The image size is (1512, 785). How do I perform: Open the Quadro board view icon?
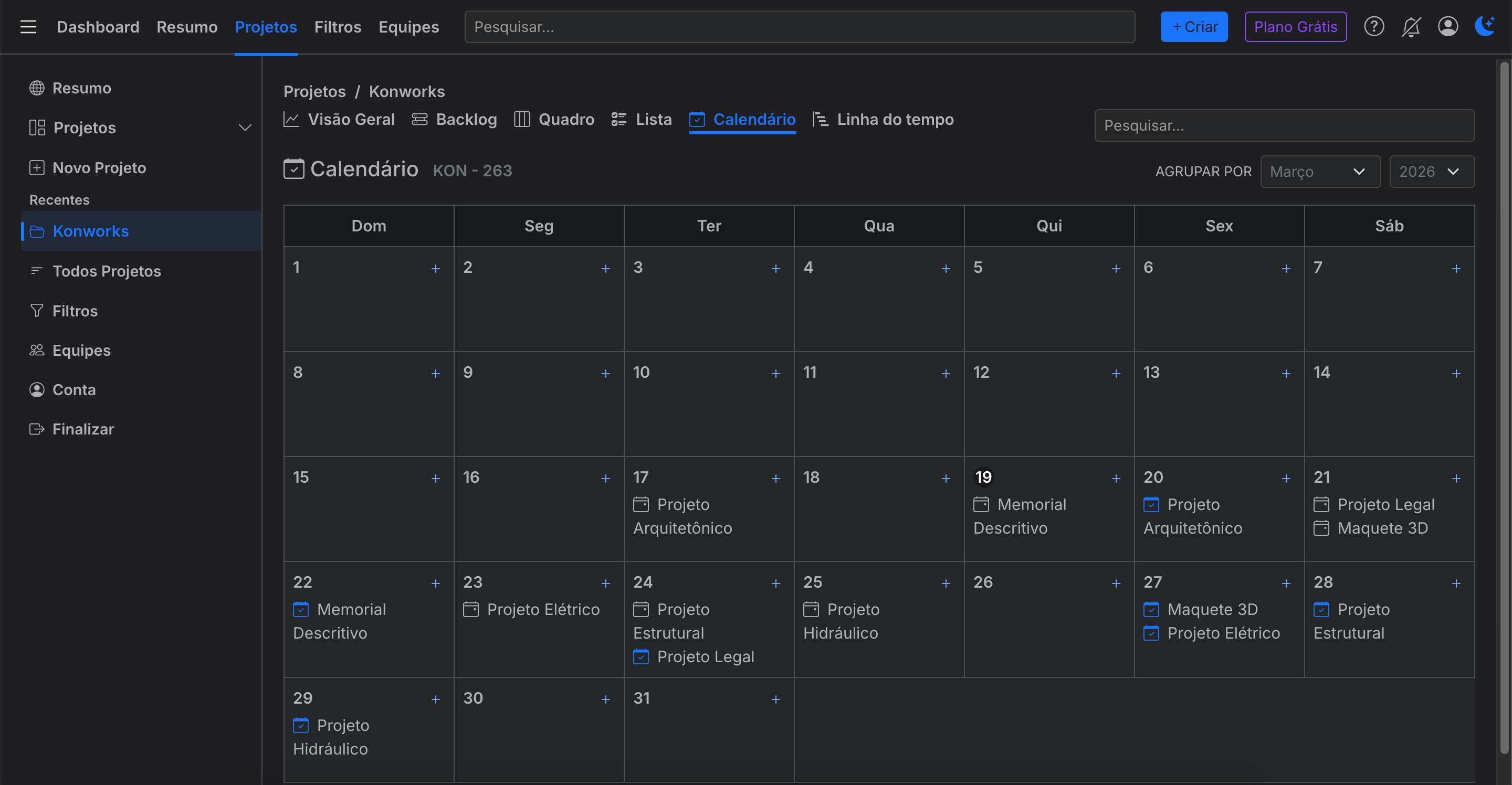(521, 119)
